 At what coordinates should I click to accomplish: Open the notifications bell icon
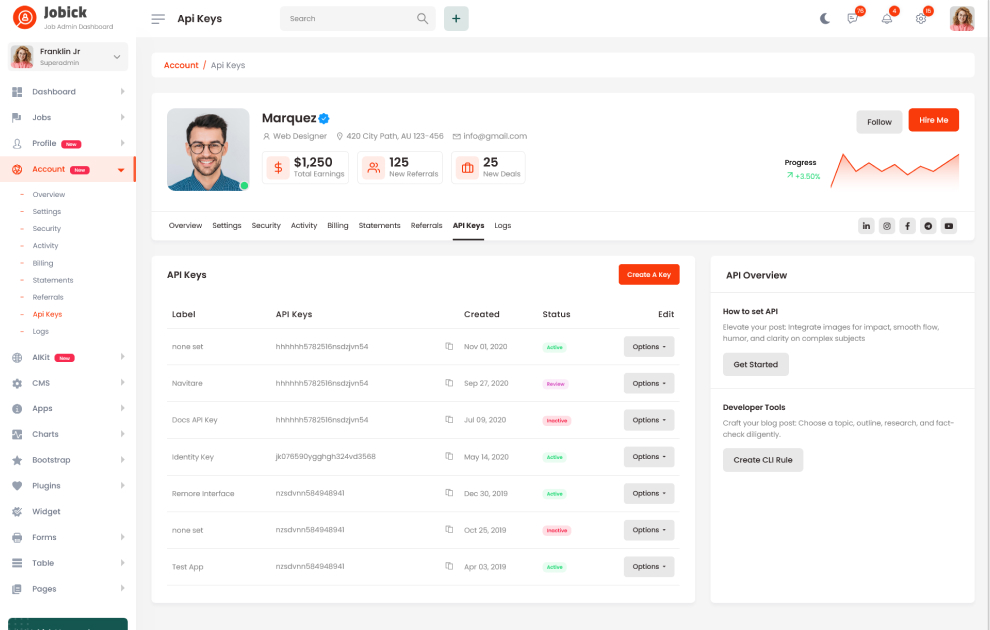(x=886, y=18)
